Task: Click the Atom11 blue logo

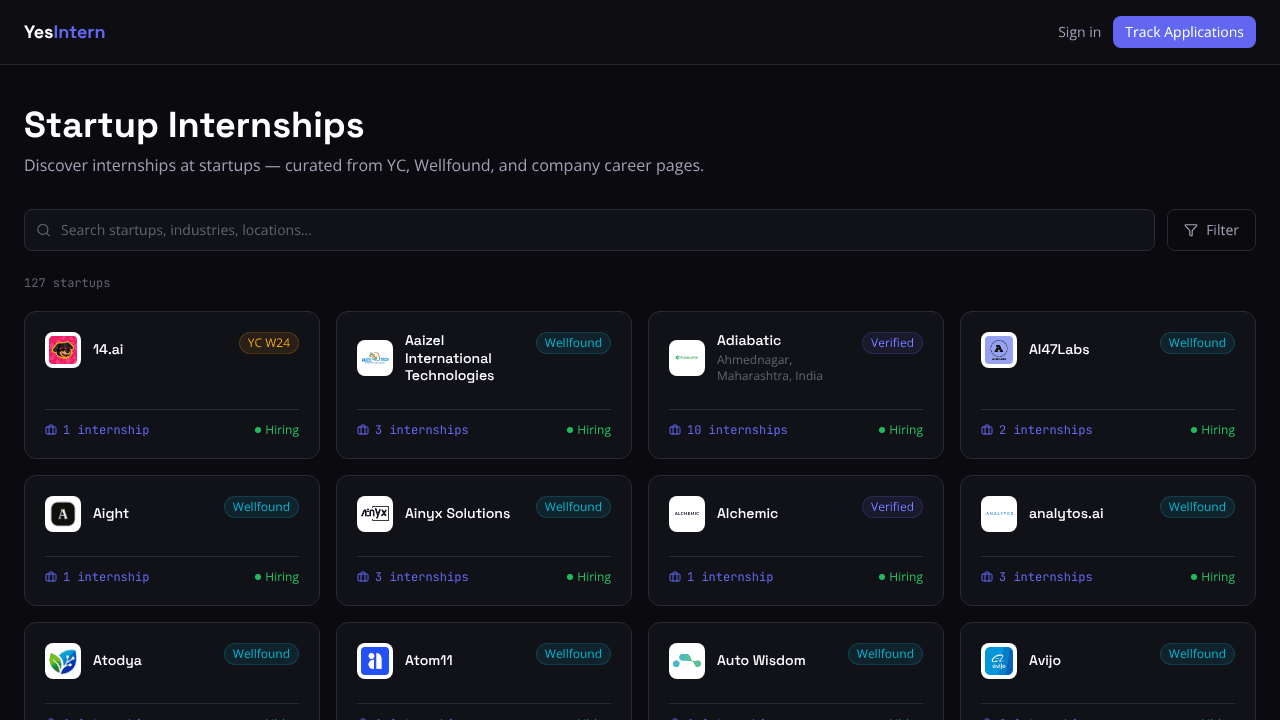Action: point(375,661)
